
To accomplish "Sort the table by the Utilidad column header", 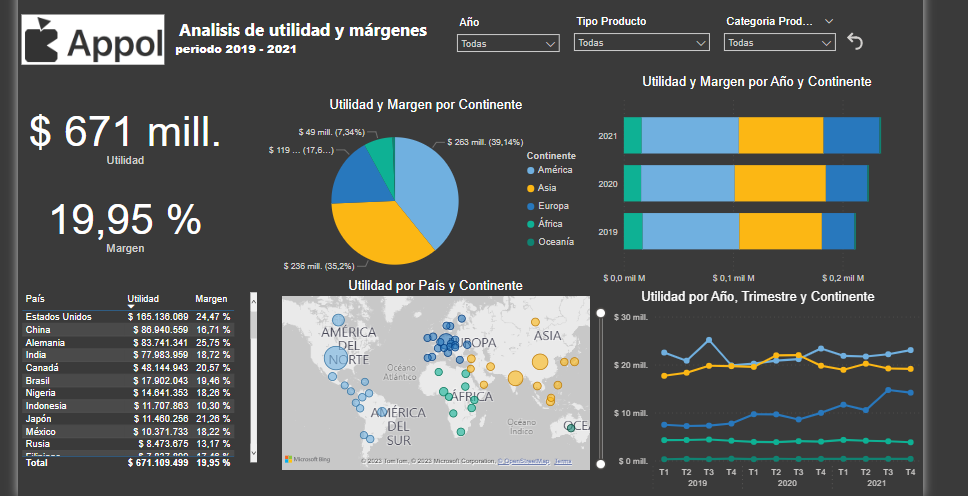I will [143, 299].
